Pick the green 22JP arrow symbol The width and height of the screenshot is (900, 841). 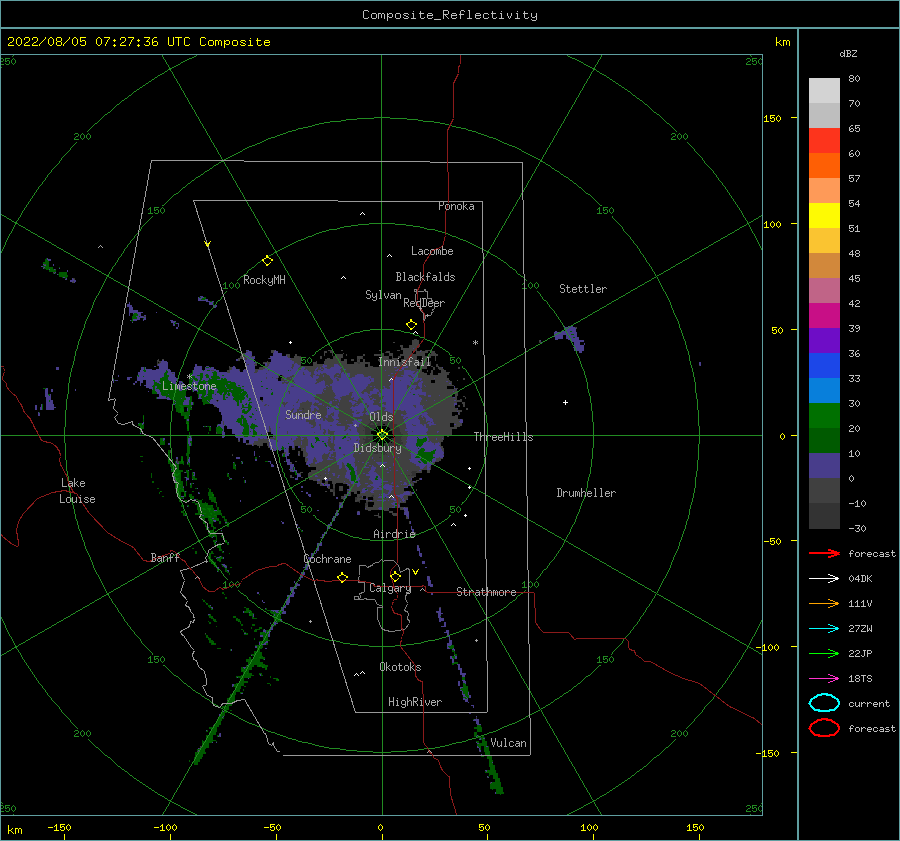coord(824,653)
